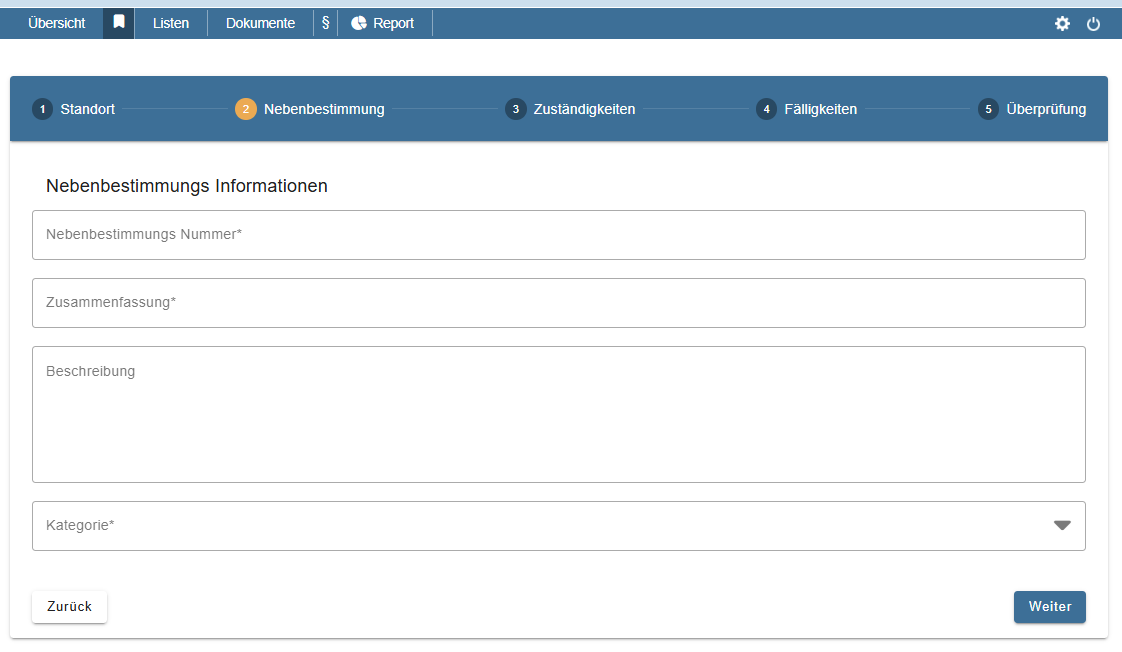Expand the Kategorie dropdown arrow

pos(1062,526)
